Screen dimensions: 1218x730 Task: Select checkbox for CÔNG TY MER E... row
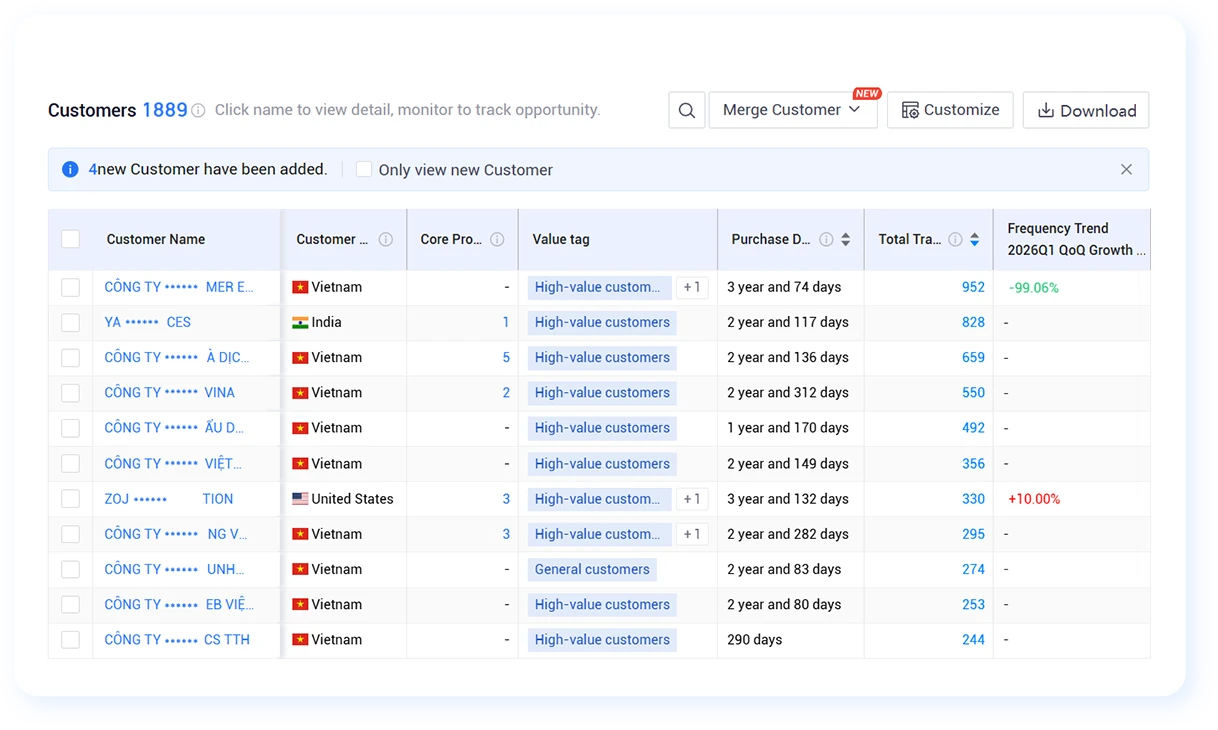point(70,287)
